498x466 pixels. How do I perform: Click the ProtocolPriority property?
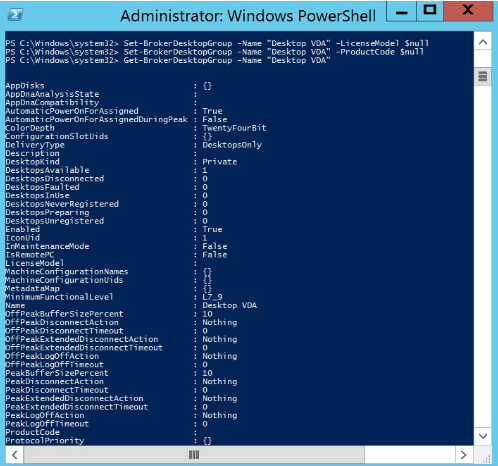(x=45, y=441)
